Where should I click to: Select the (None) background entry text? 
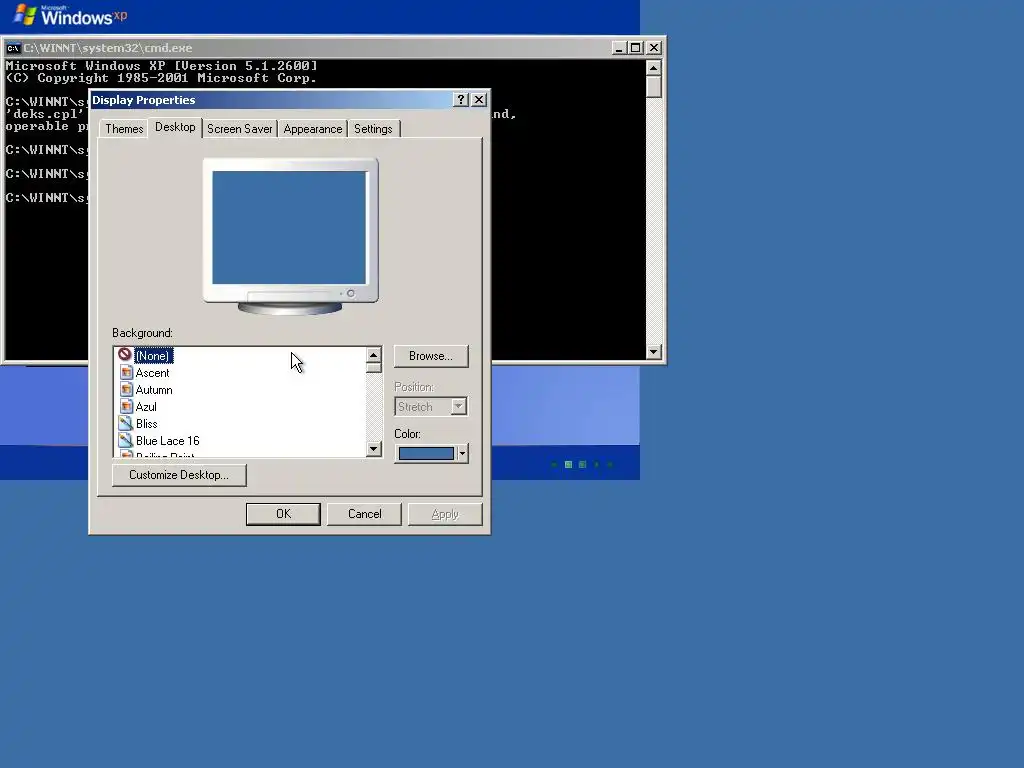153,356
